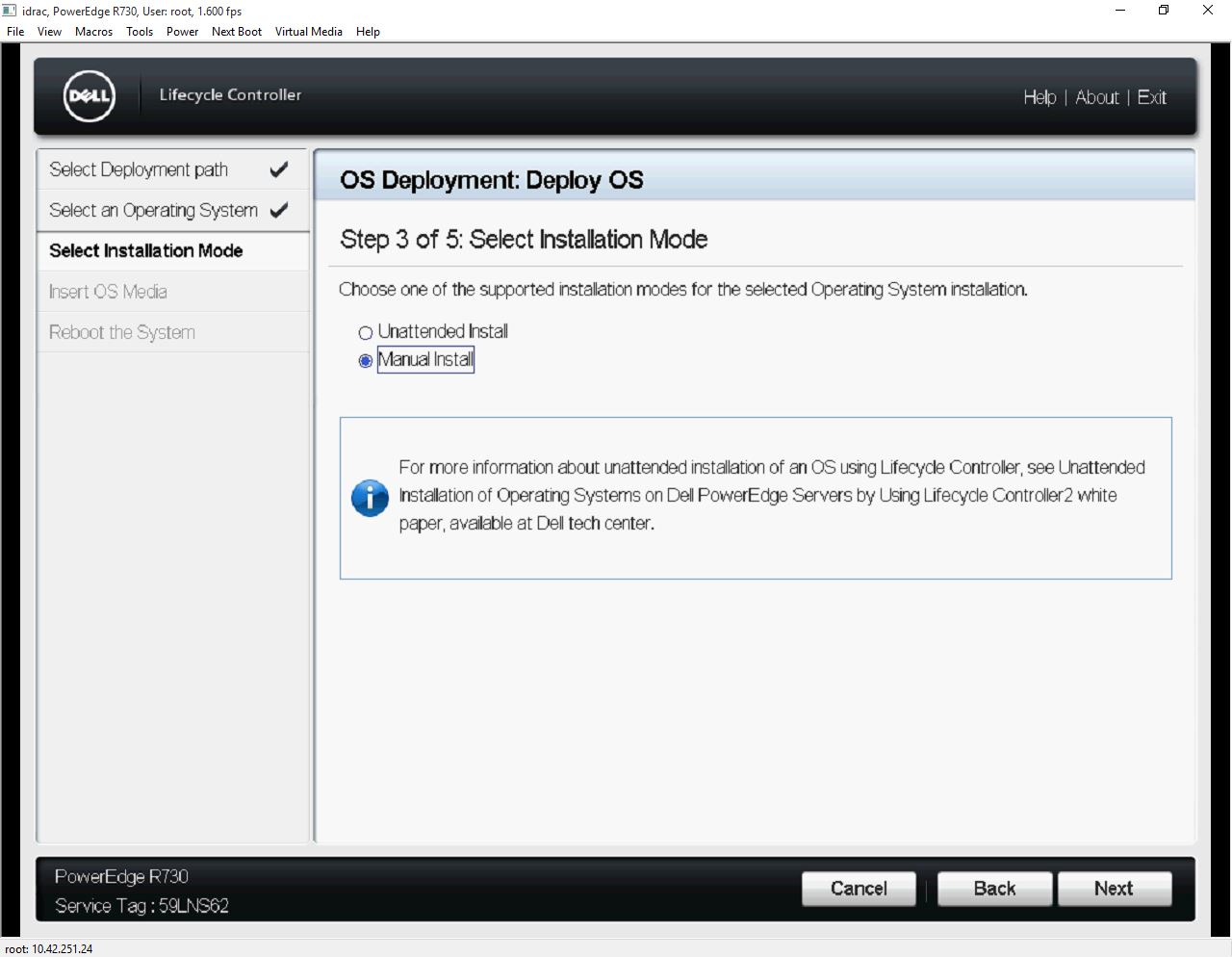Minimize the iDRAC console window

click(x=1119, y=11)
